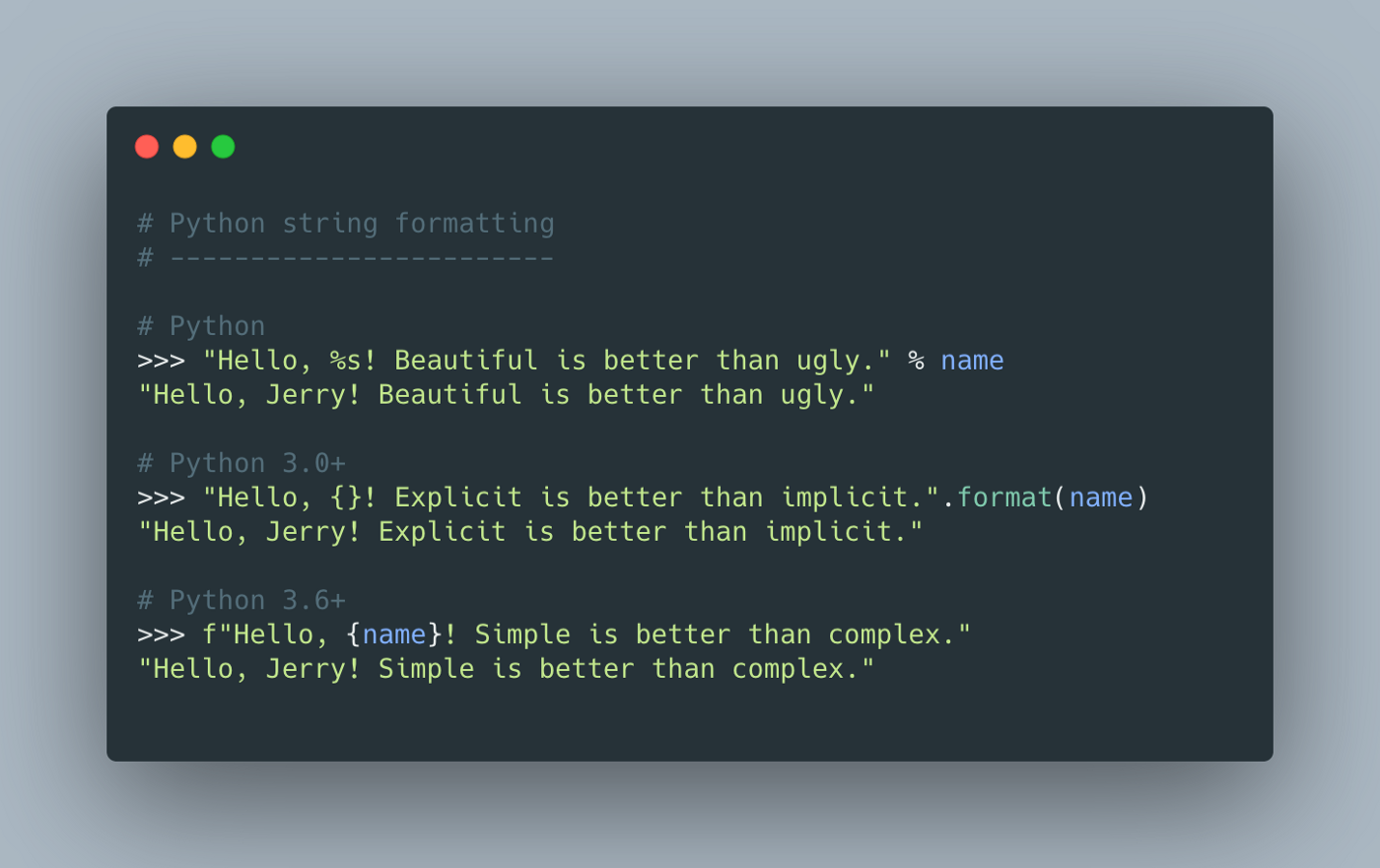Click the "format" method name
The height and width of the screenshot is (868, 1380).
point(1004,498)
